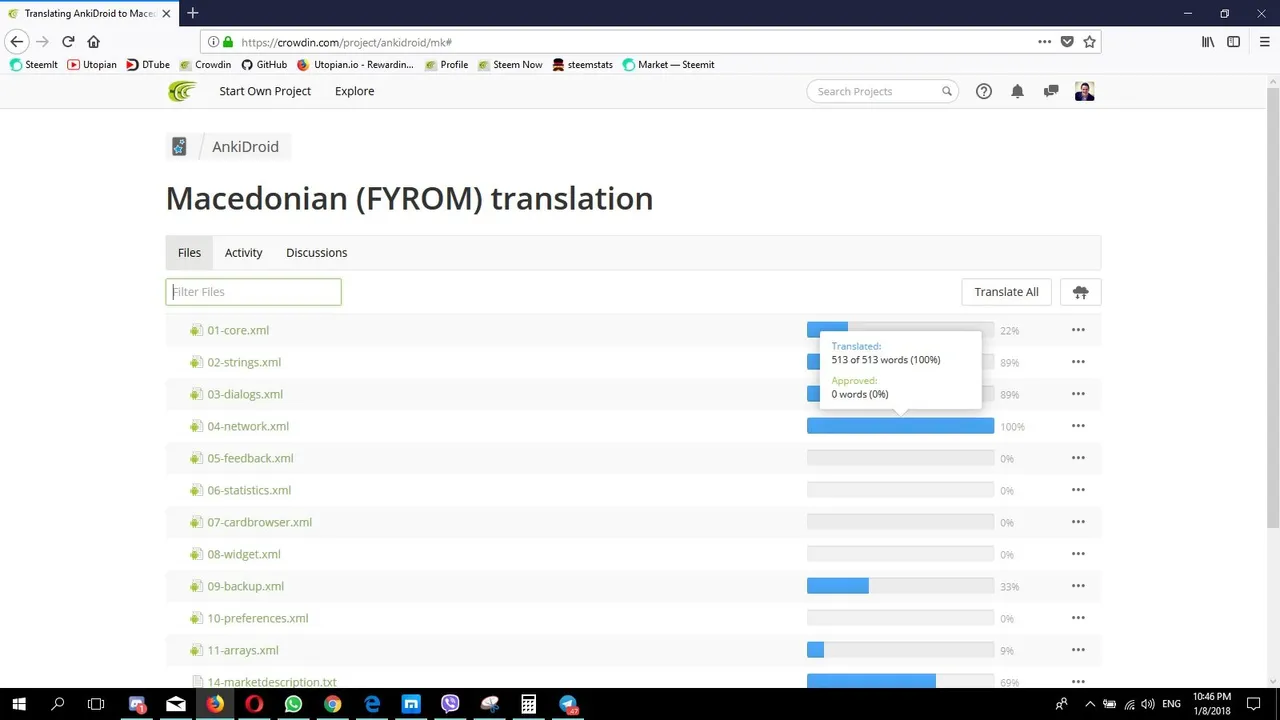
Task: Open options menu for 06-statistics.xml
Action: click(x=1078, y=490)
